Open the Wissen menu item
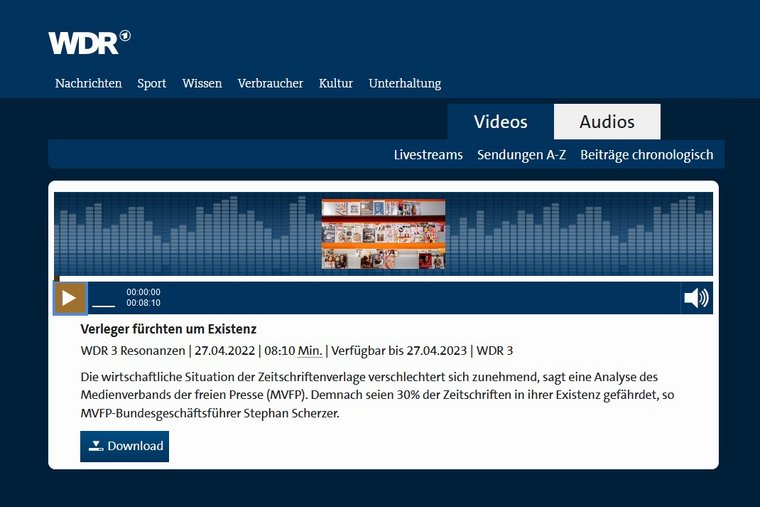The height and width of the screenshot is (507, 760). pyautogui.click(x=202, y=83)
